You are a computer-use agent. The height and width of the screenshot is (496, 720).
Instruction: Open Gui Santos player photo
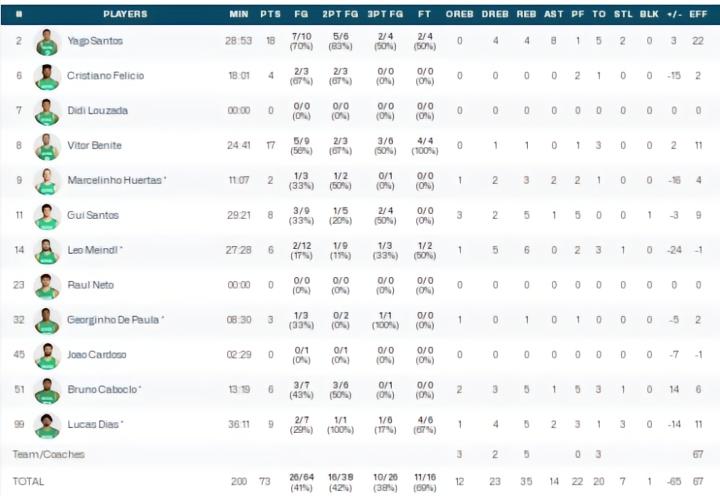click(47, 217)
